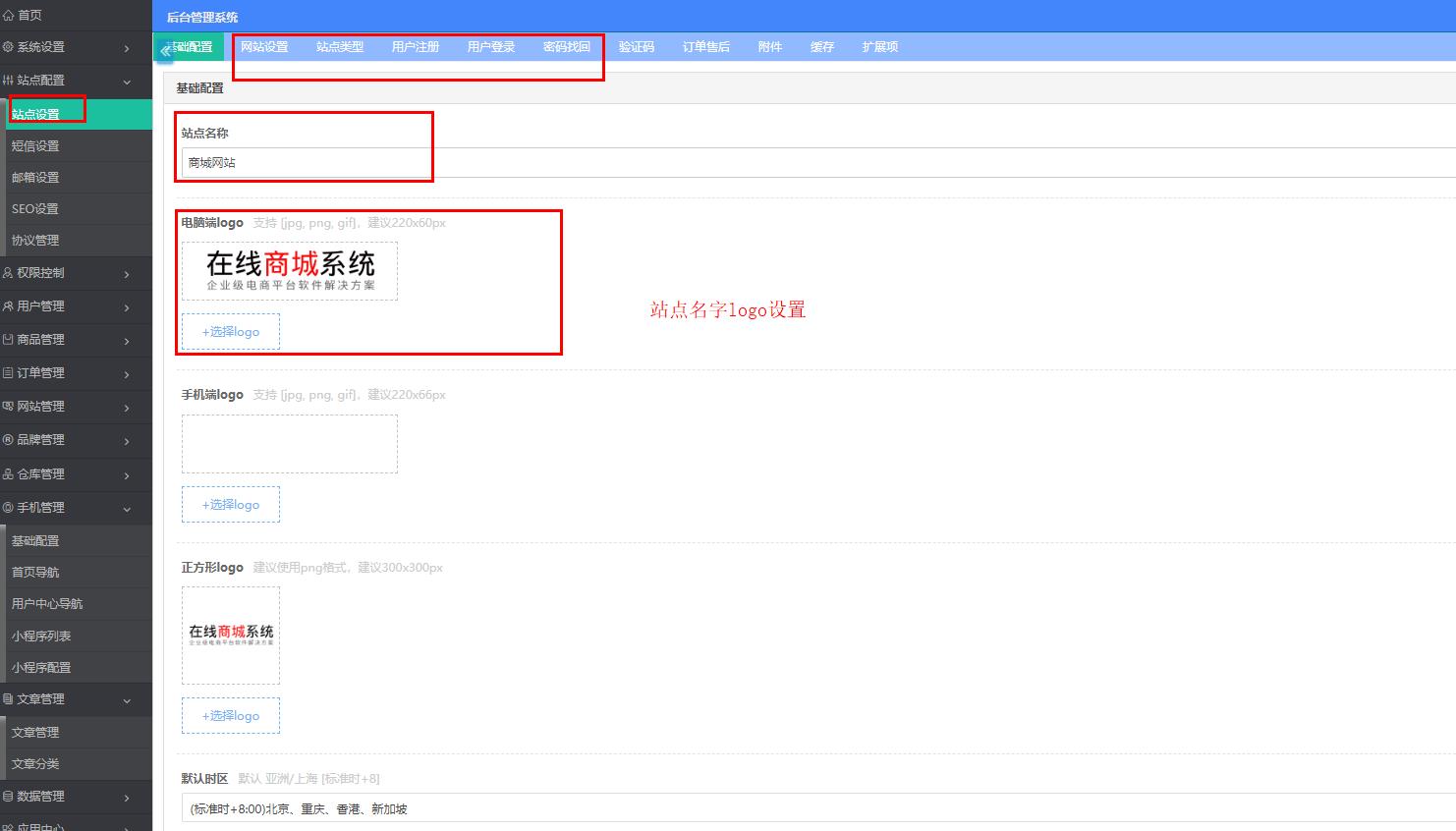Switch to the 扩展项 tab
This screenshot has height=831, width=1456.
880,47
